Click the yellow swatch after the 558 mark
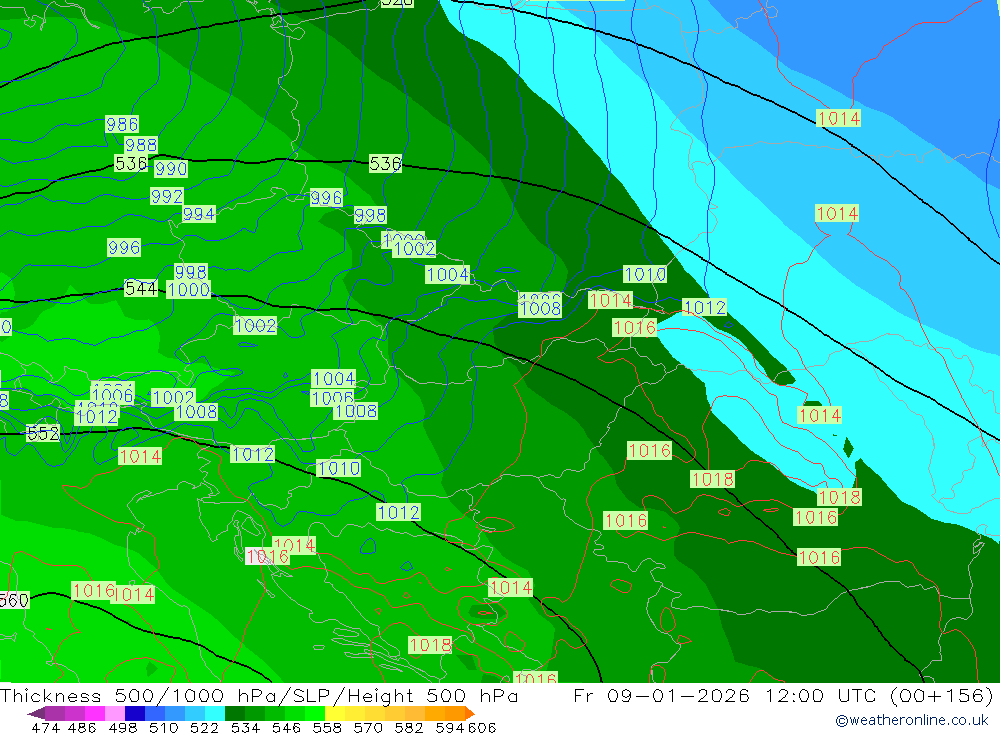This screenshot has width=1000, height=733. click(x=335, y=713)
